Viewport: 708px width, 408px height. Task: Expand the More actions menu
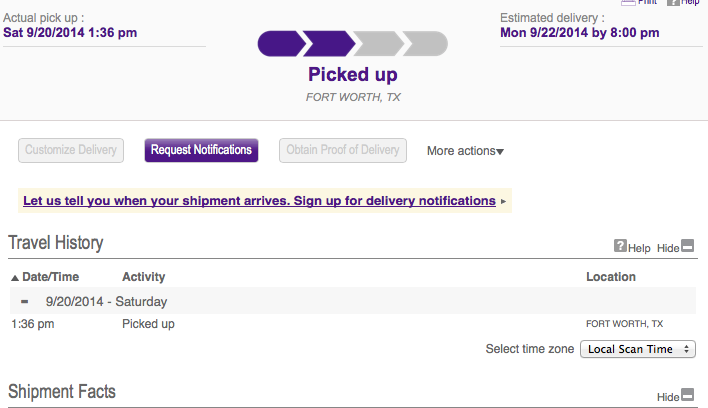click(465, 151)
